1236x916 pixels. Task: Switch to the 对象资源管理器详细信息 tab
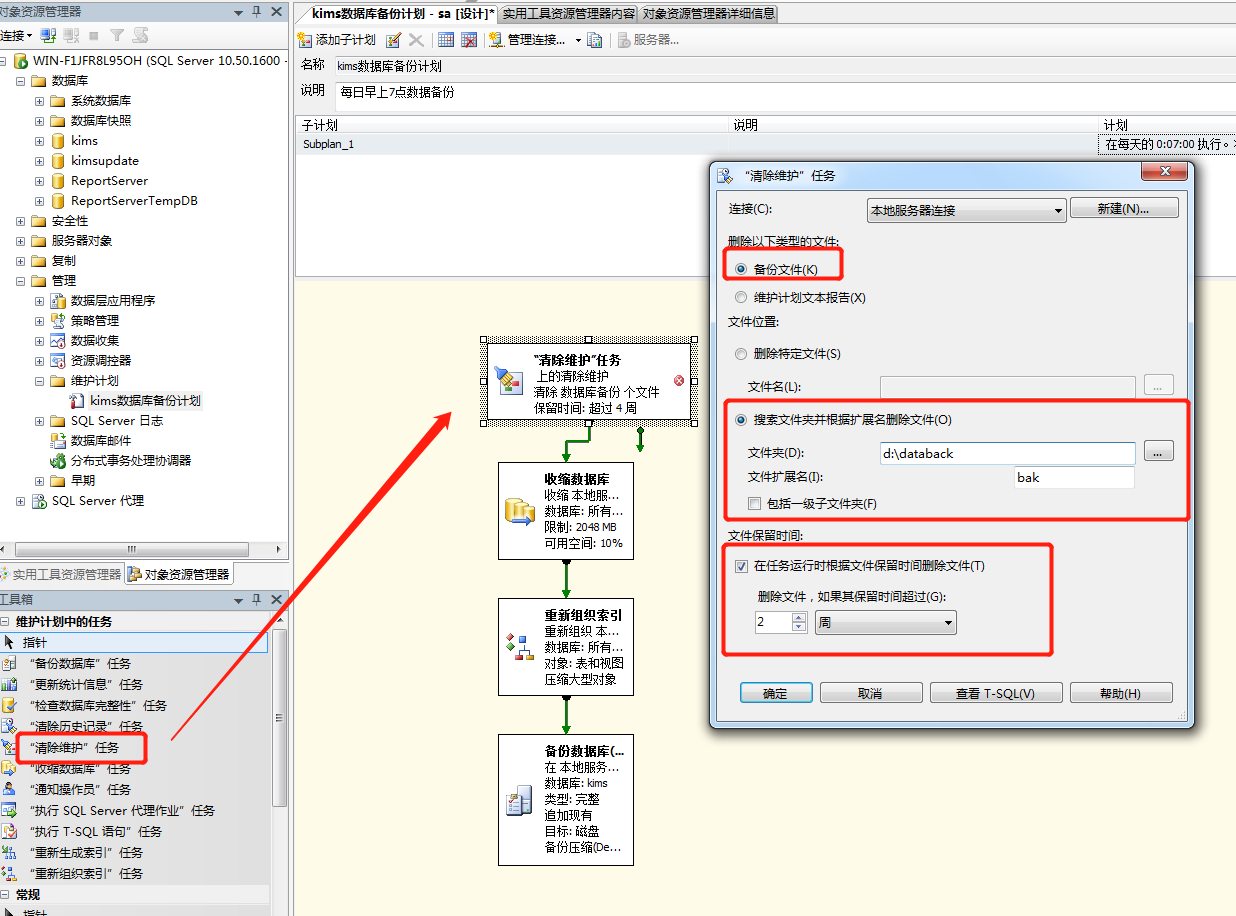click(x=709, y=13)
